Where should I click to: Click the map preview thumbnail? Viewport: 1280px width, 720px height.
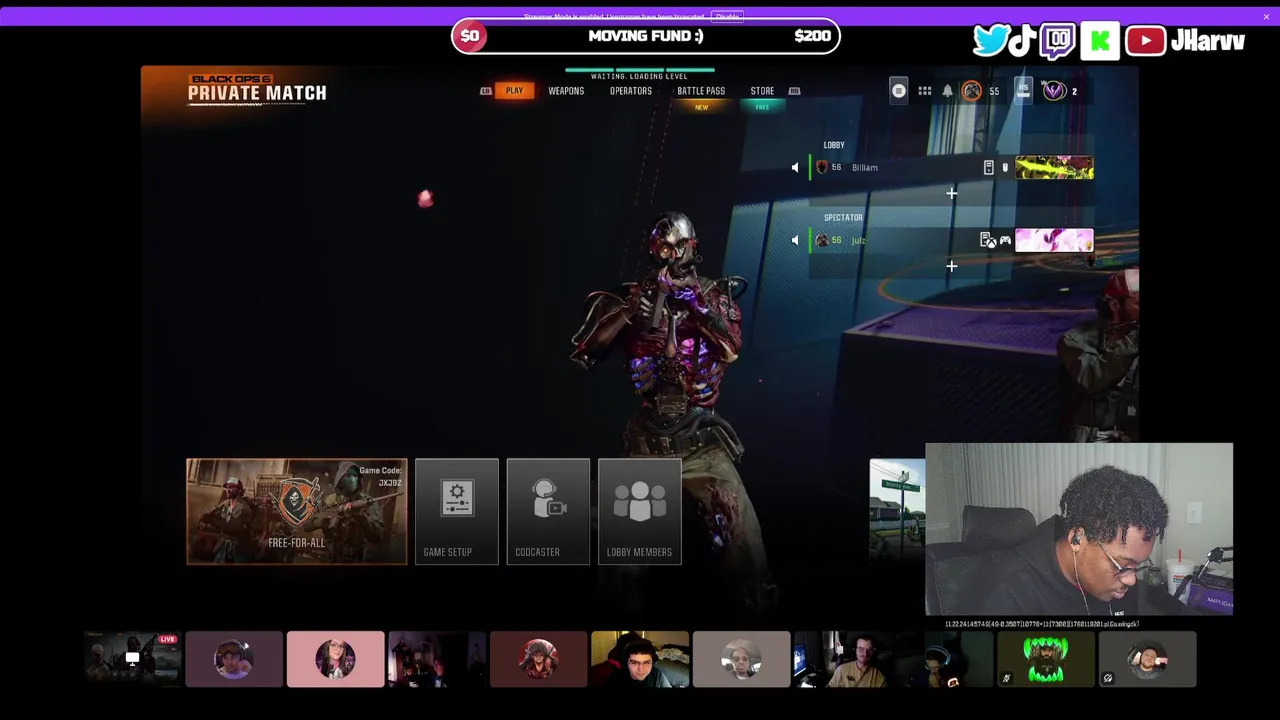pyautogui.click(x=897, y=510)
